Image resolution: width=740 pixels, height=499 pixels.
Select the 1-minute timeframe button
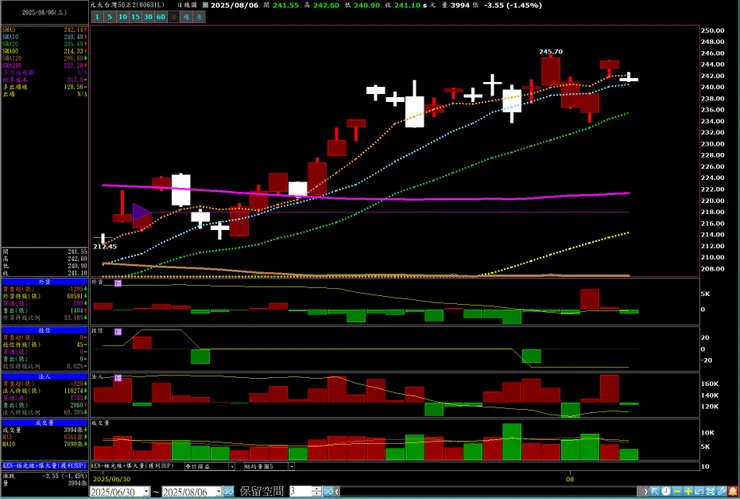click(x=97, y=17)
